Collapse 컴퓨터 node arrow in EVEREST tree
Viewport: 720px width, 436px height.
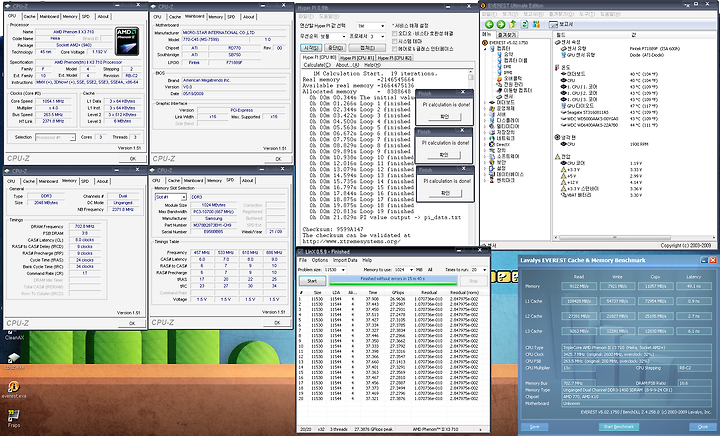485,49
